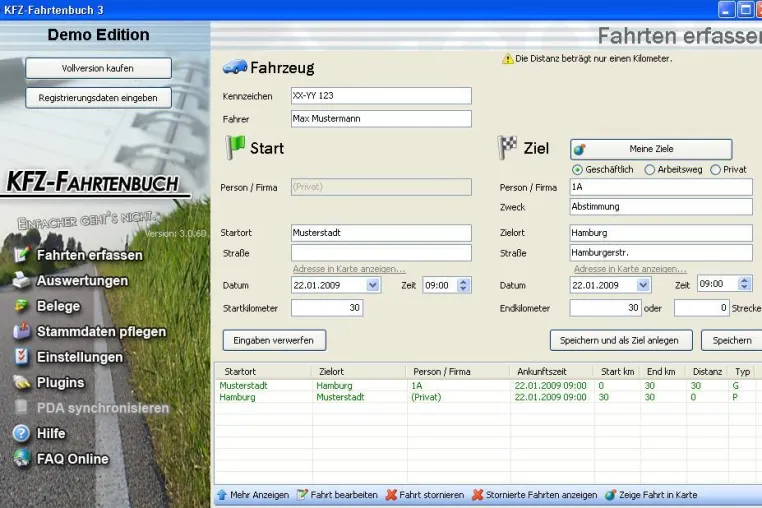Click the Fahrt bearbeiten edit icon

(302, 495)
